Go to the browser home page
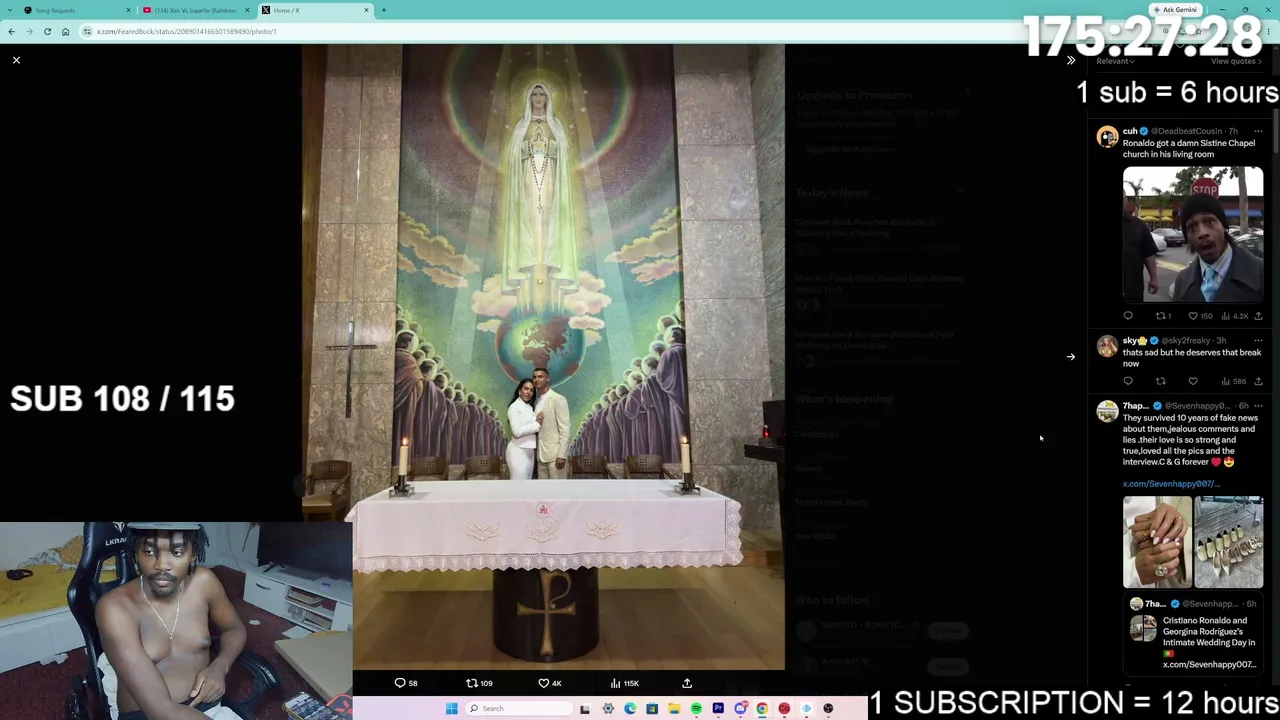This screenshot has height=720, width=1280. (x=65, y=31)
